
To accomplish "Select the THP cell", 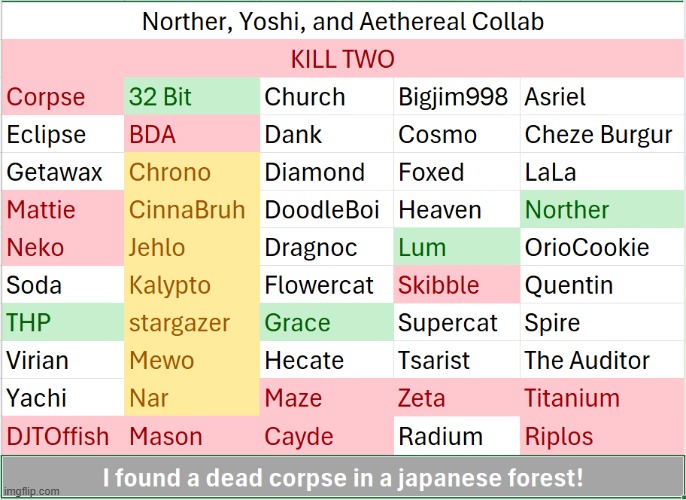I will click(x=63, y=323).
